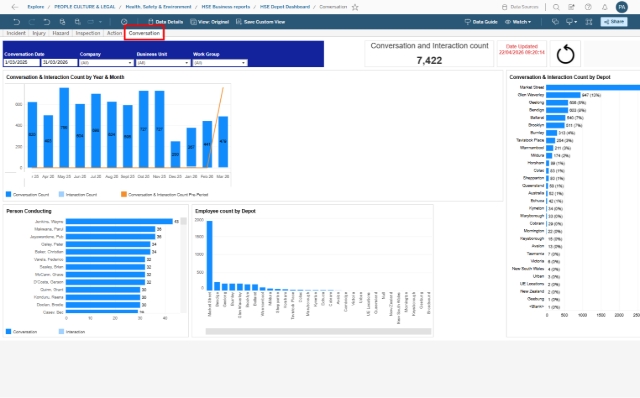
Task: Click Conversation legend swatch under Person Conducting
Action: click(x=9, y=332)
